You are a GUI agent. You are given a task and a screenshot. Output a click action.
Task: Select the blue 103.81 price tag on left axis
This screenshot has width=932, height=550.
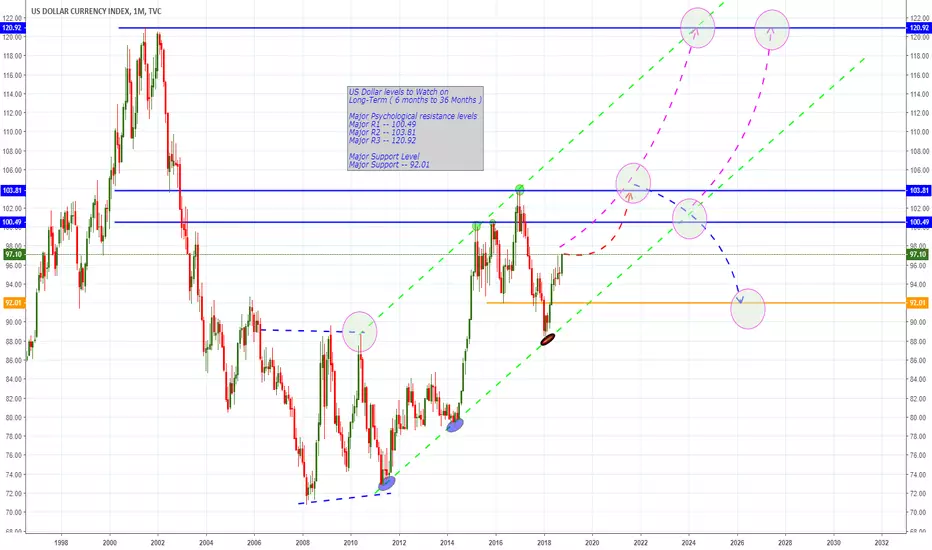click(x=12, y=190)
